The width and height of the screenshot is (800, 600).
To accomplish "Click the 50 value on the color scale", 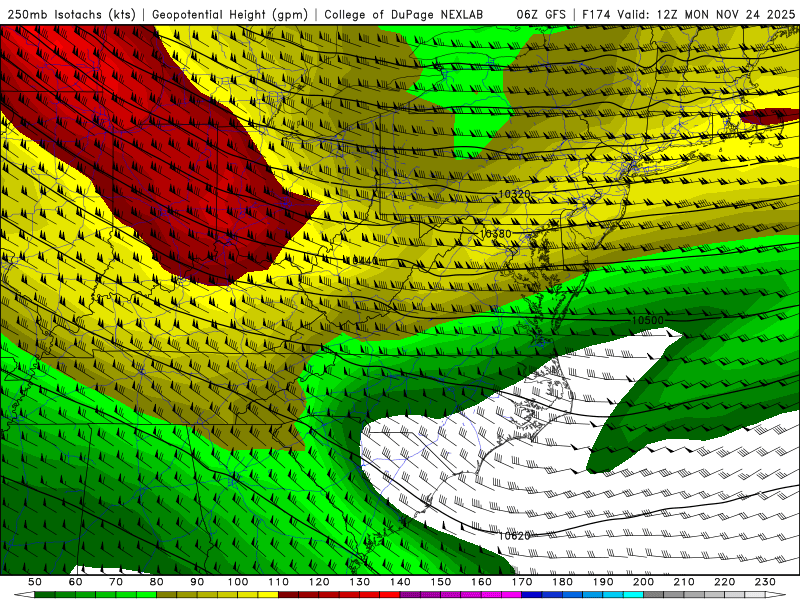I will tap(35, 582).
